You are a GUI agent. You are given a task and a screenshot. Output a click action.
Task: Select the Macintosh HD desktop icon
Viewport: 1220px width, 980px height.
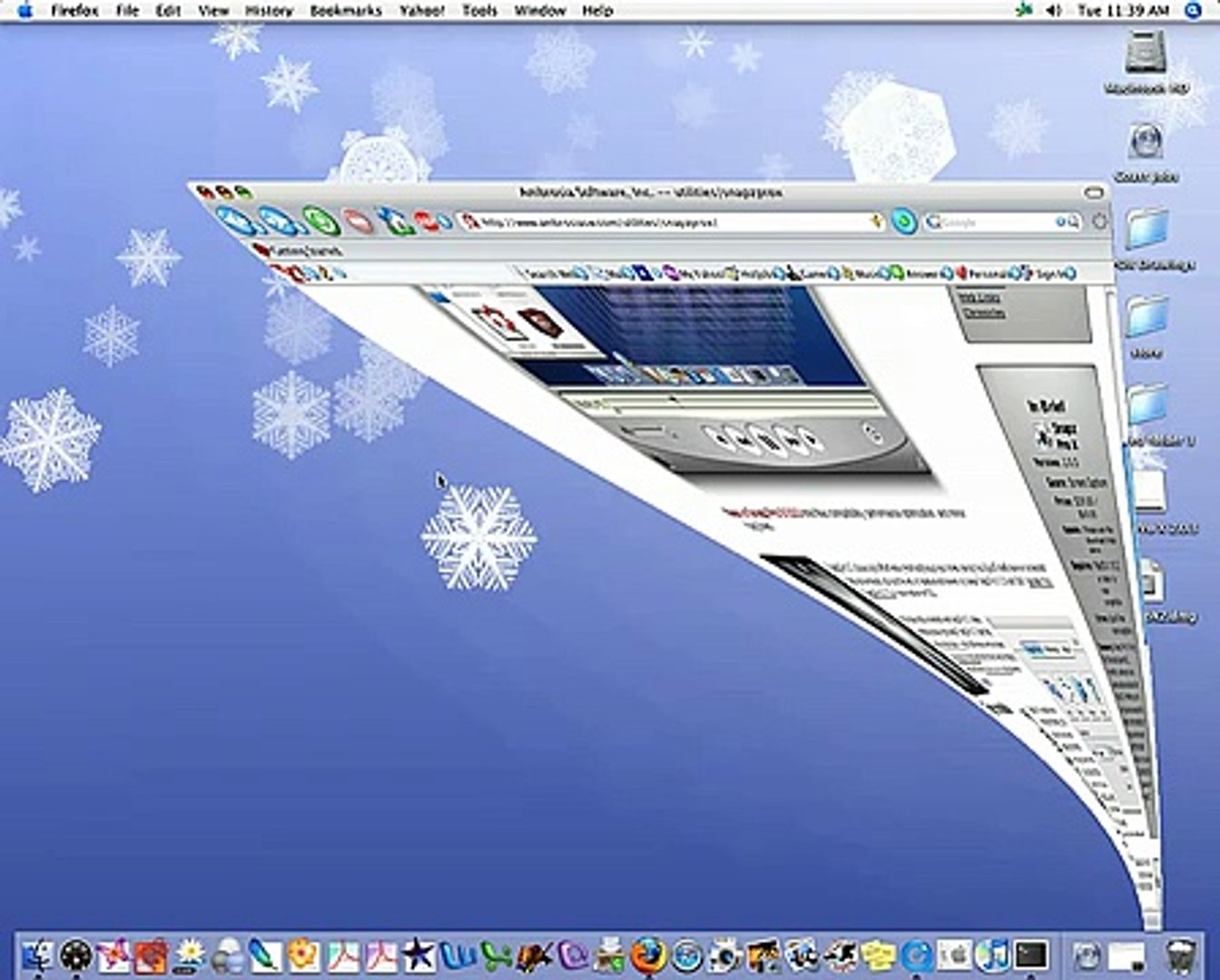click(x=1147, y=62)
